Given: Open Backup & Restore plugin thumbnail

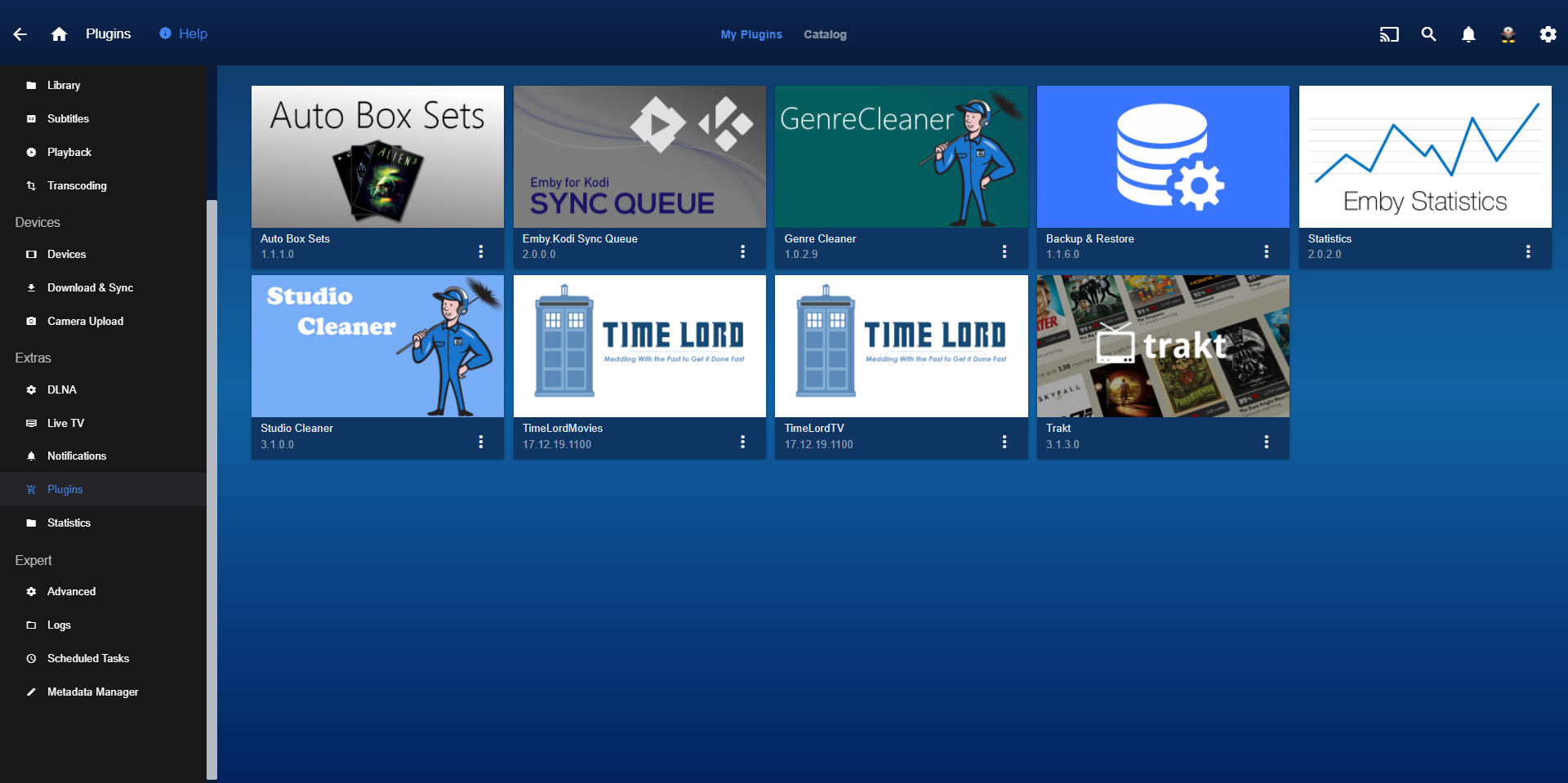Looking at the screenshot, I should pyautogui.click(x=1163, y=157).
